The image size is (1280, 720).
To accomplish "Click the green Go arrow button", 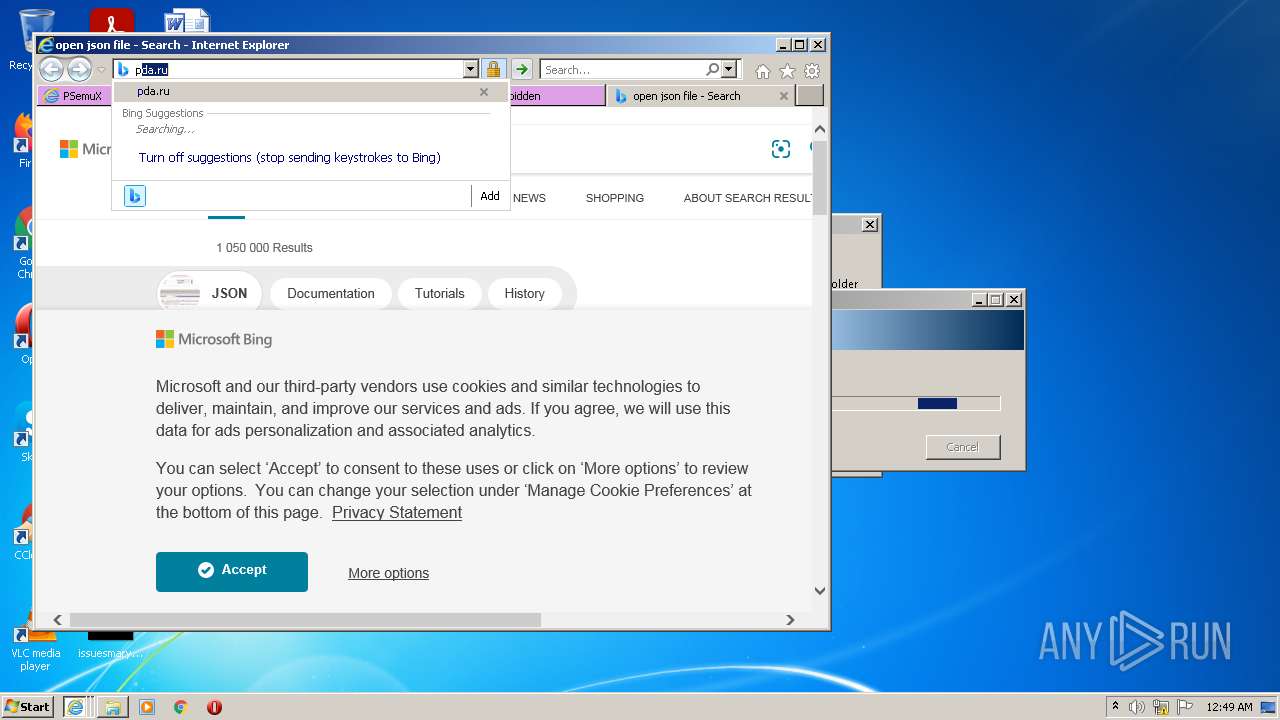I will click(x=522, y=69).
